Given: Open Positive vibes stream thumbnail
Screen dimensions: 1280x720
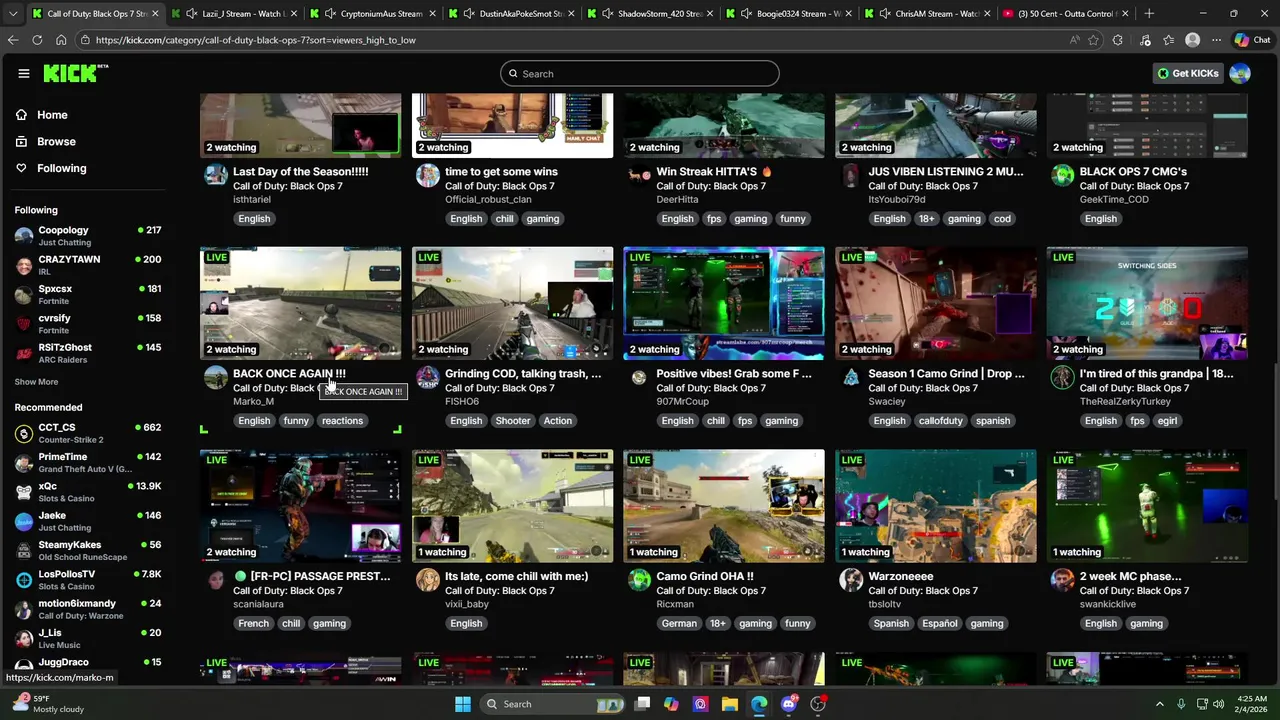Looking at the screenshot, I should pyautogui.click(x=724, y=303).
